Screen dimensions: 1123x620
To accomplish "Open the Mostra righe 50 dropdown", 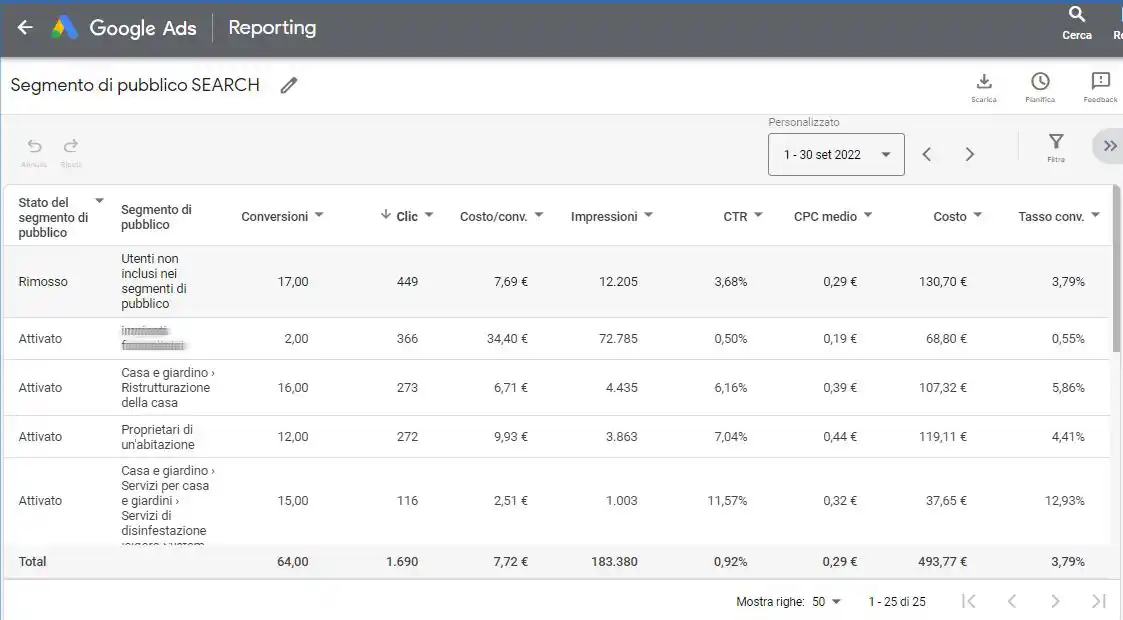I will coord(828,601).
